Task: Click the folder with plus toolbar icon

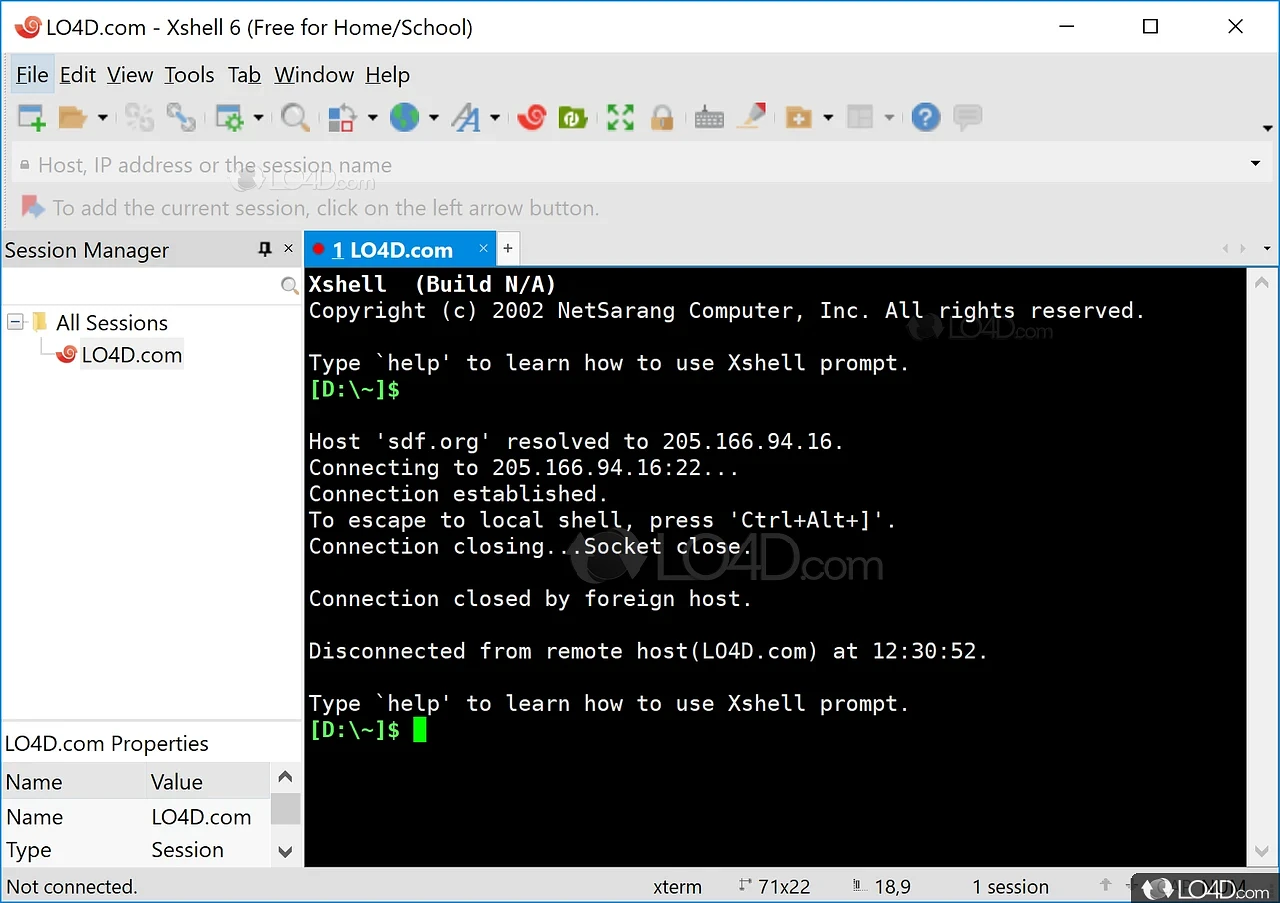Action: point(799,118)
